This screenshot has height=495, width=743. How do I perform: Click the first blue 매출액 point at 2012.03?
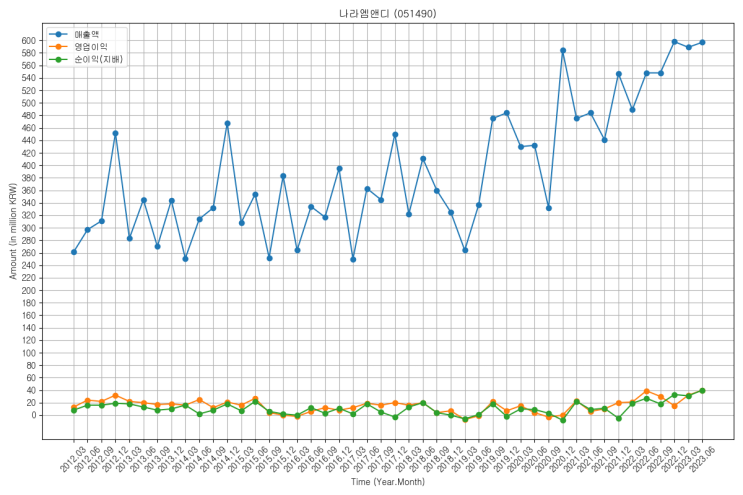pyautogui.click(x=74, y=252)
